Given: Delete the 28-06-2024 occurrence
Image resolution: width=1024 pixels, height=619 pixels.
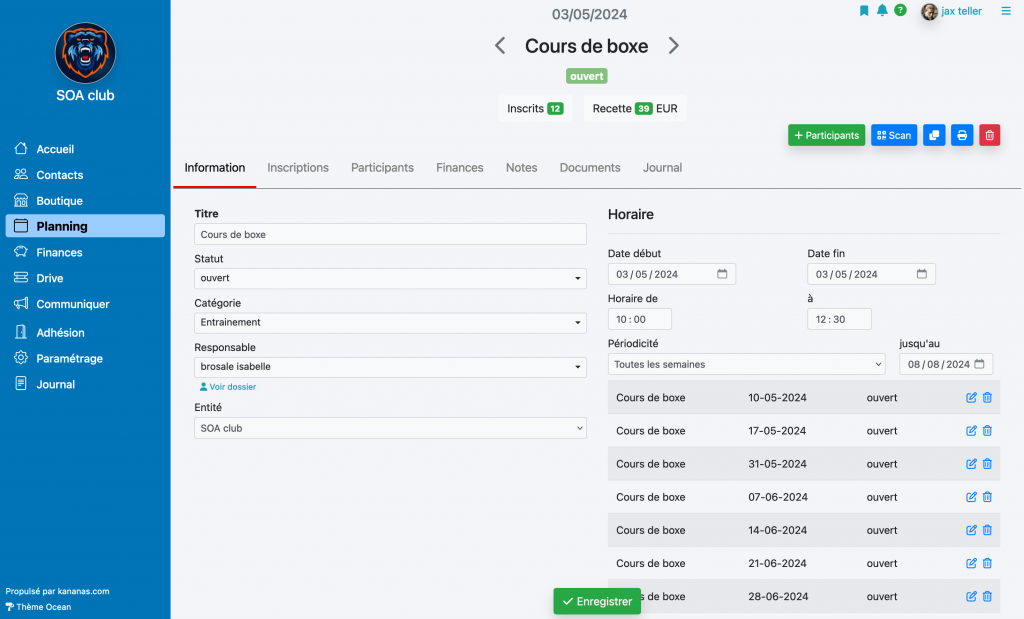Looking at the screenshot, I should [x=987, y=597].
